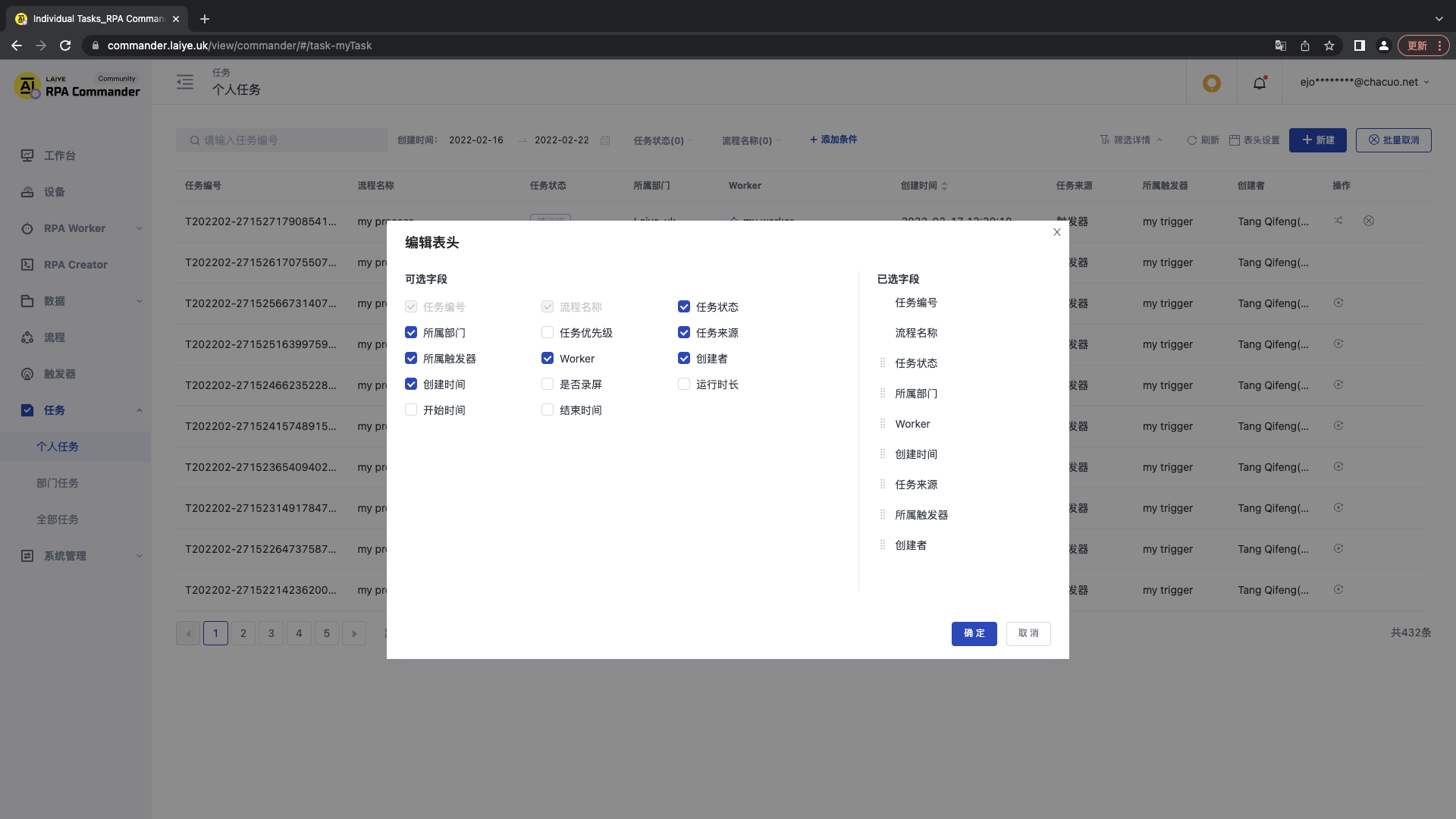Uncheck the 创建时间 checkbox

(411, 384)
